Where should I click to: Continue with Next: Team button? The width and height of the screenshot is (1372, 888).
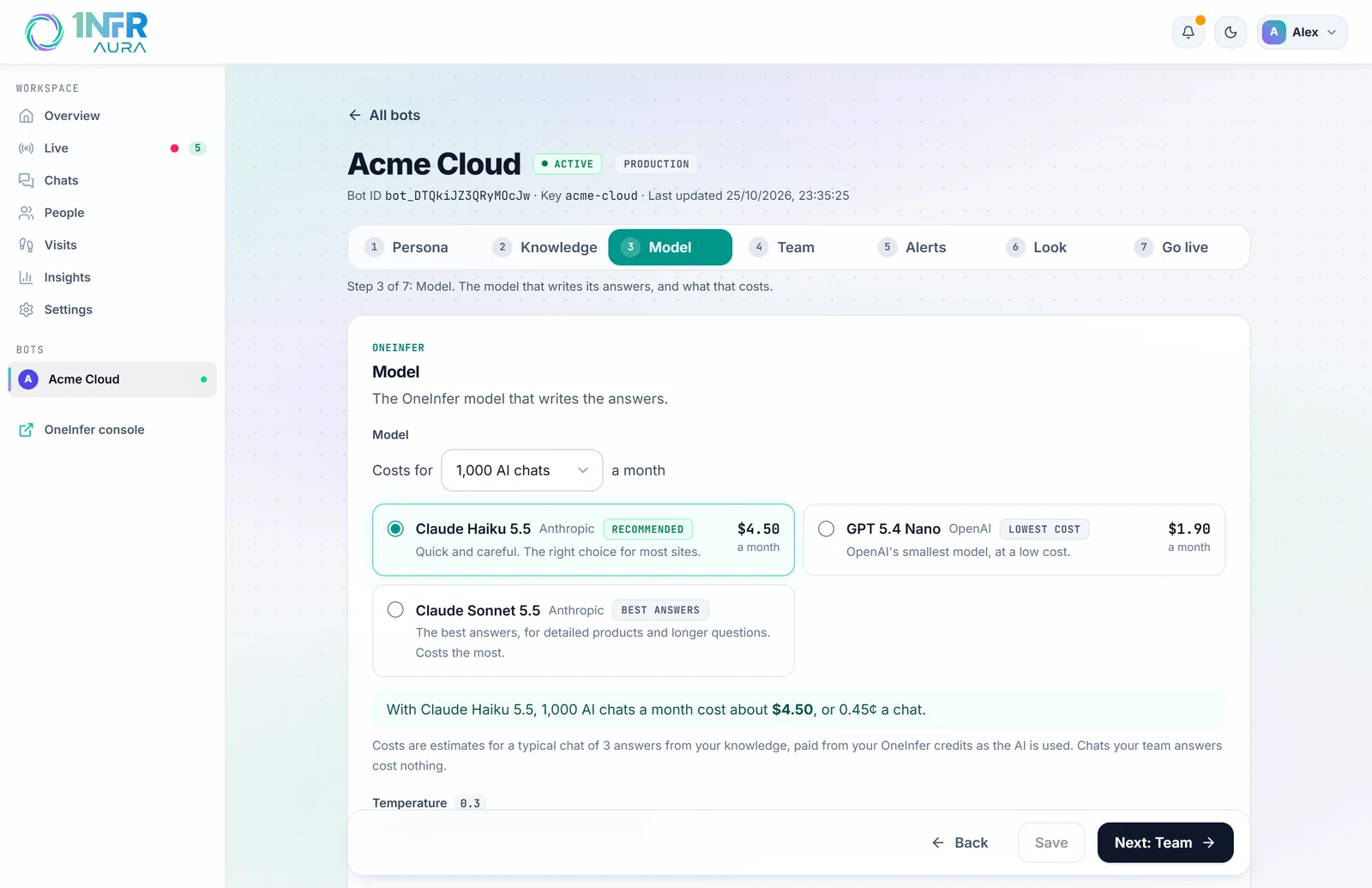1165,843
